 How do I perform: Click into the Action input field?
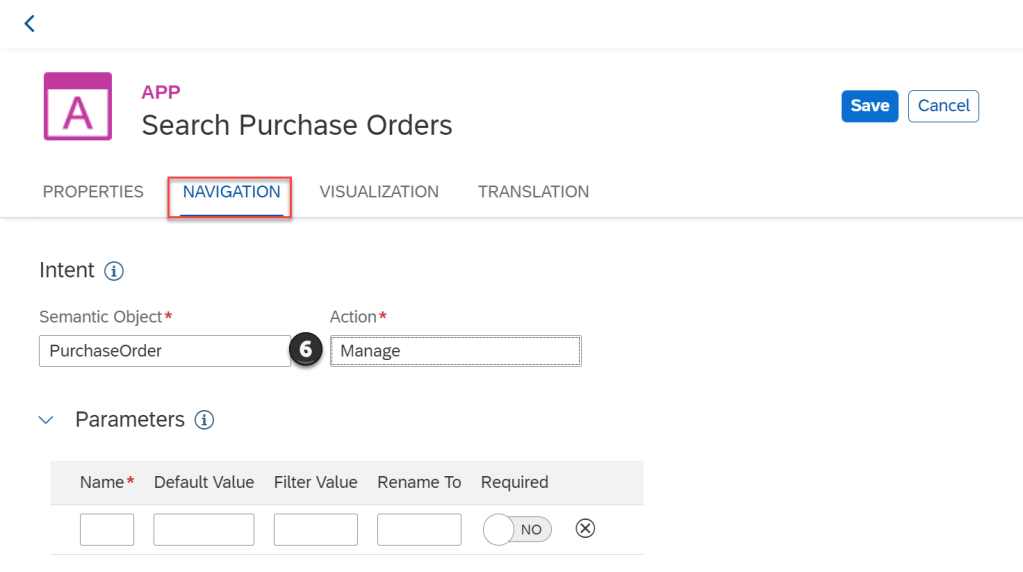click(x=455, y=351)
